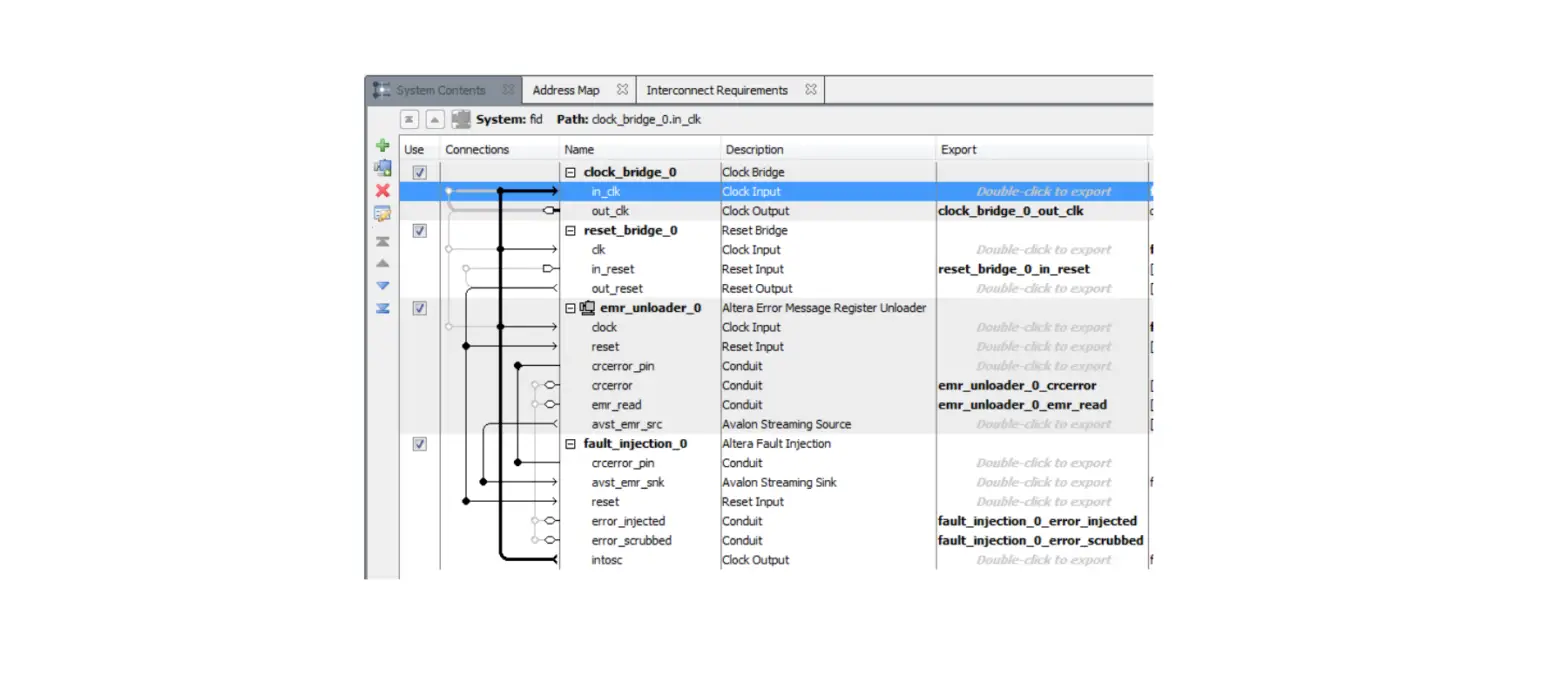Viewport: 1568px width, 683px height.
Task: Close the Address Map tab
Action: (x=622, y=90)
